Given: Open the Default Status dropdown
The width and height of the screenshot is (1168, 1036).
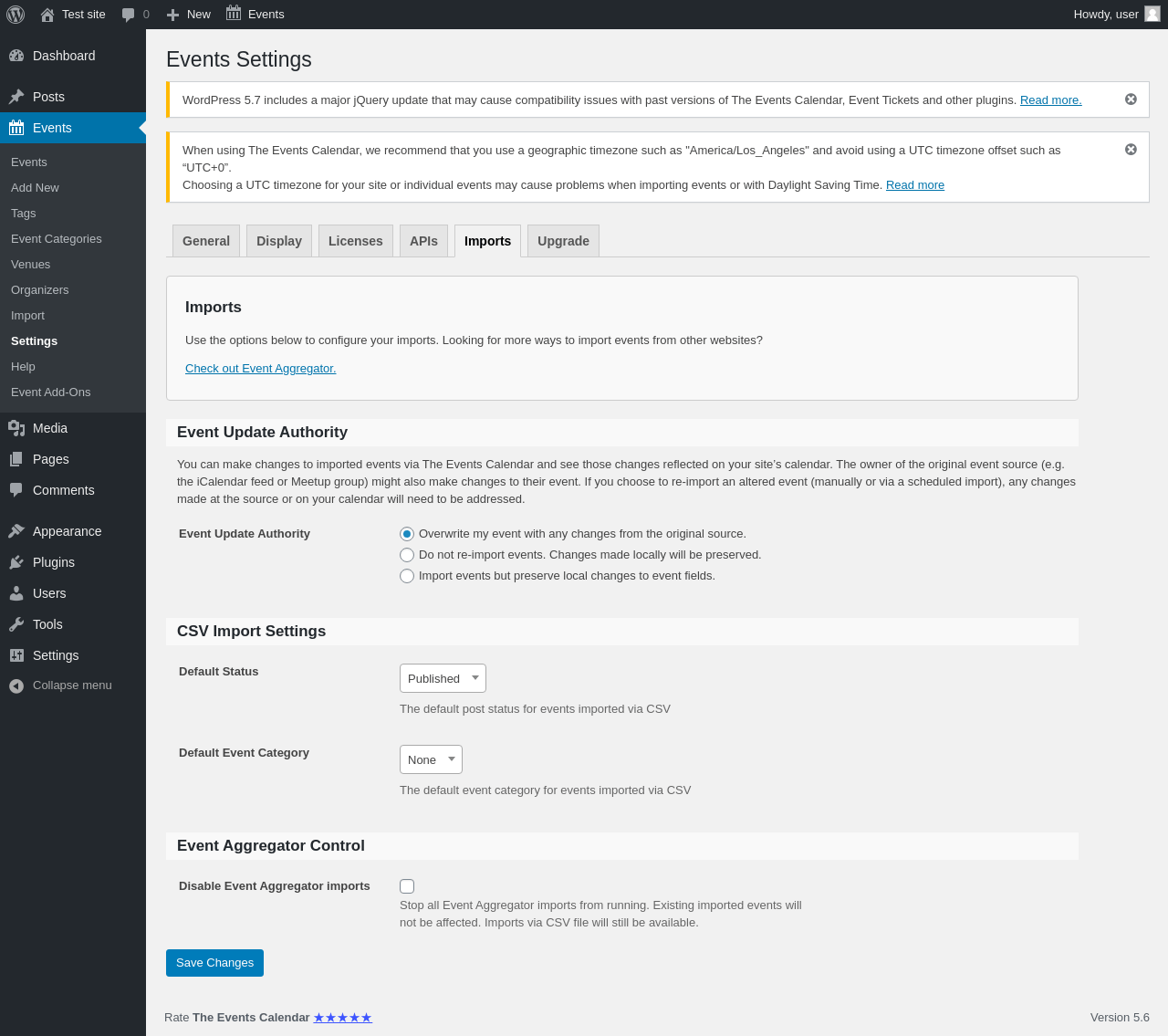Looking at the screenshot, I should point(443,678).
